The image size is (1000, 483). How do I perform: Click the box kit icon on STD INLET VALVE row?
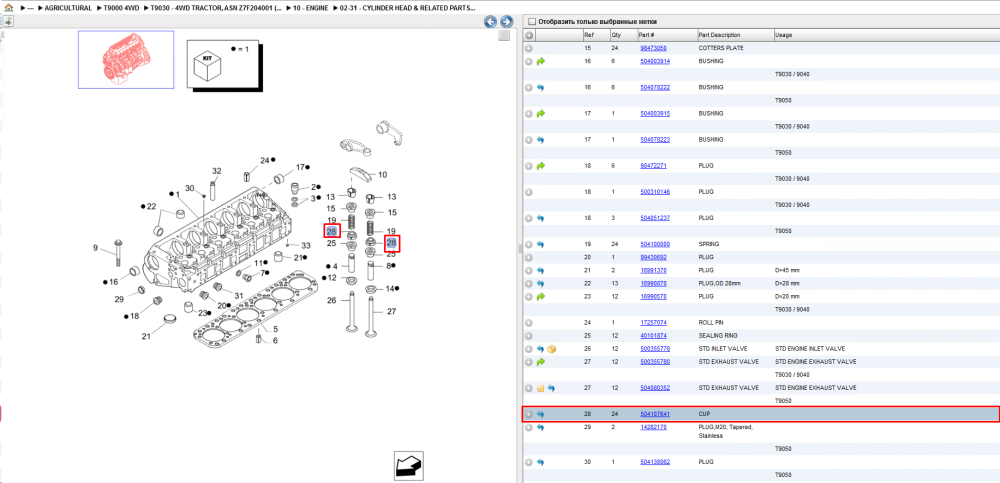[x=552, y=349]
